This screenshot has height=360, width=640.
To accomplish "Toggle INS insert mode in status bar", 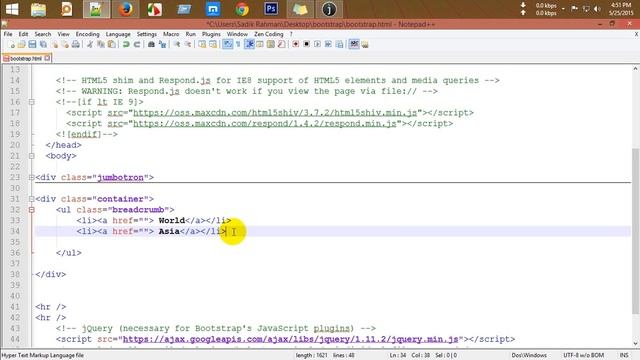I will 624,355.
